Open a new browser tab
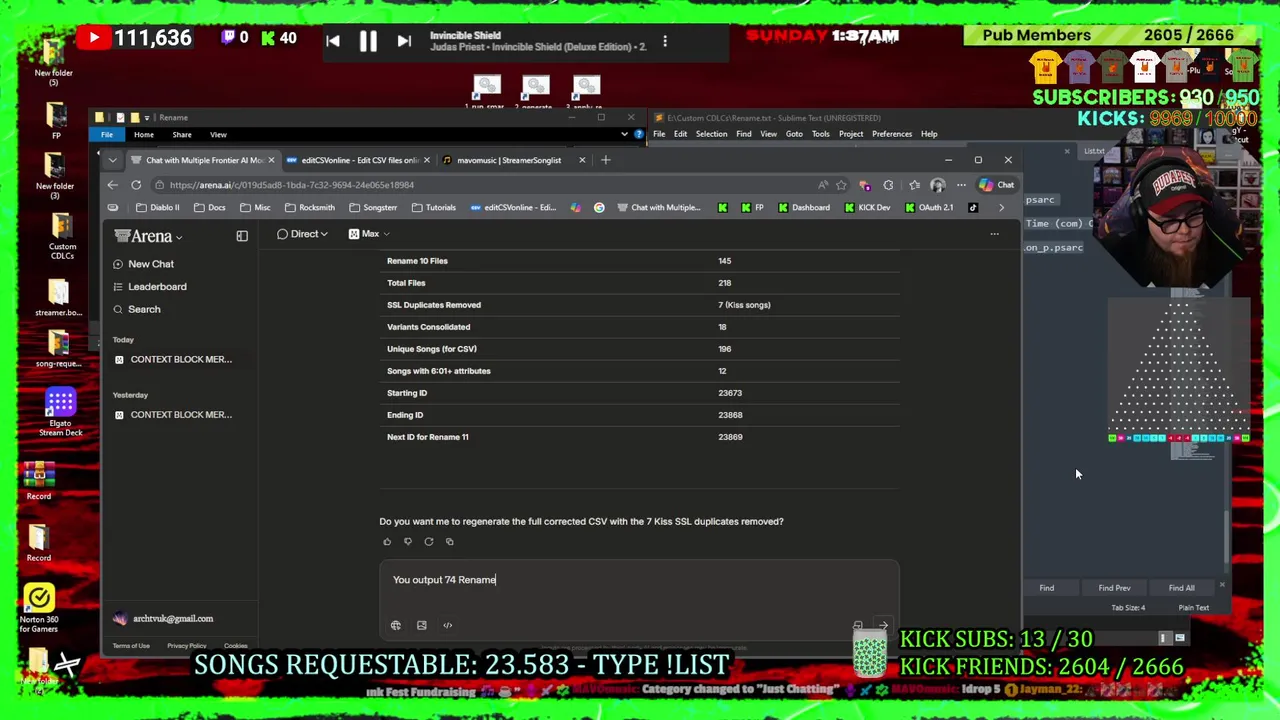This screenshot has width=1280, height=720. (x=605, y=160)
